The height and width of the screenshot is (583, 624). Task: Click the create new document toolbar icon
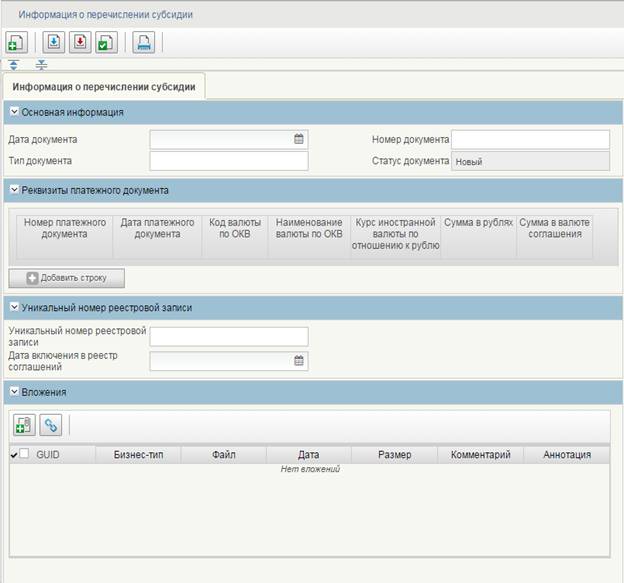(x=16, y=42)
